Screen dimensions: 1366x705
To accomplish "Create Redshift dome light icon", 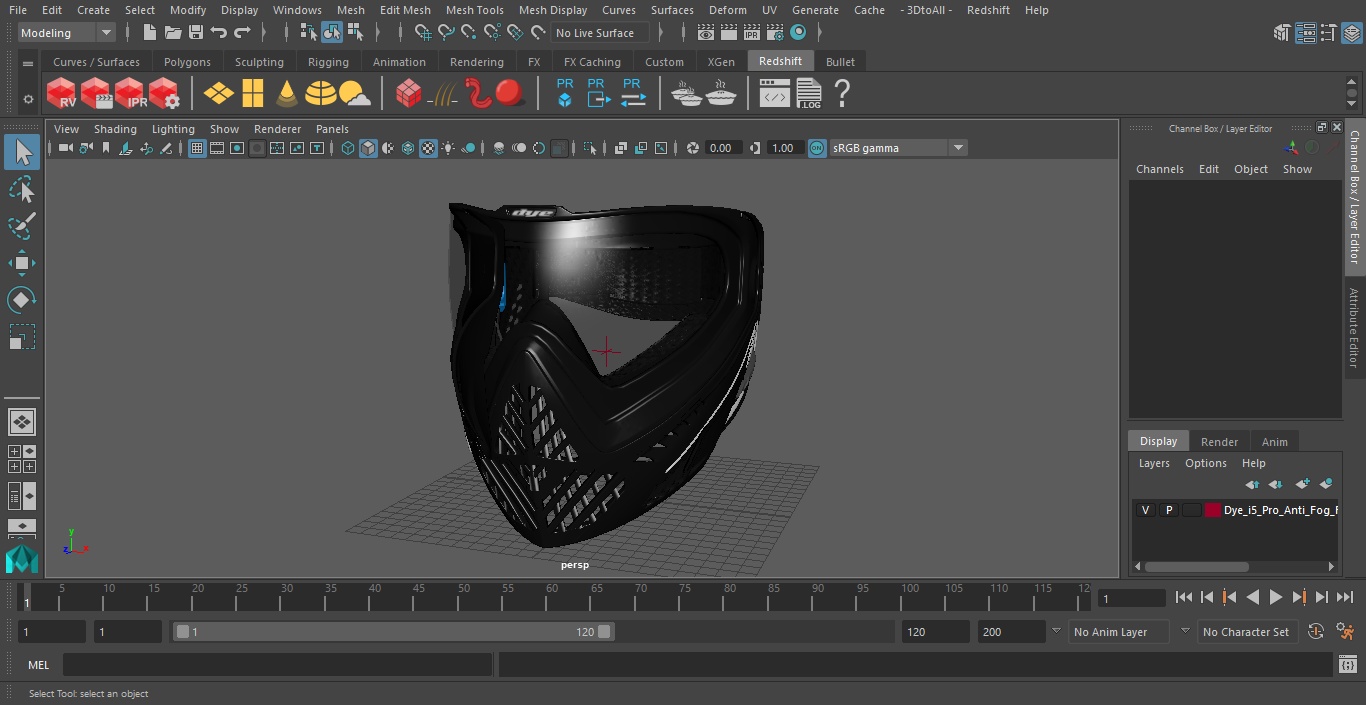I will pos(320,94).
